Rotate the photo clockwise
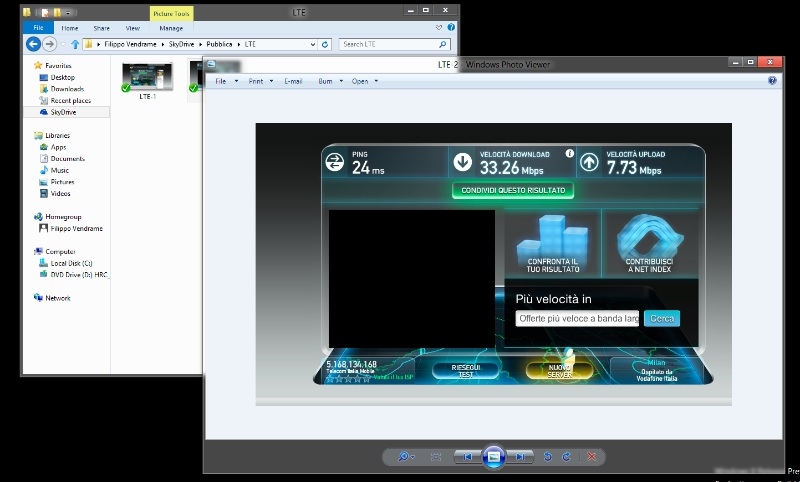 point(566,456)
